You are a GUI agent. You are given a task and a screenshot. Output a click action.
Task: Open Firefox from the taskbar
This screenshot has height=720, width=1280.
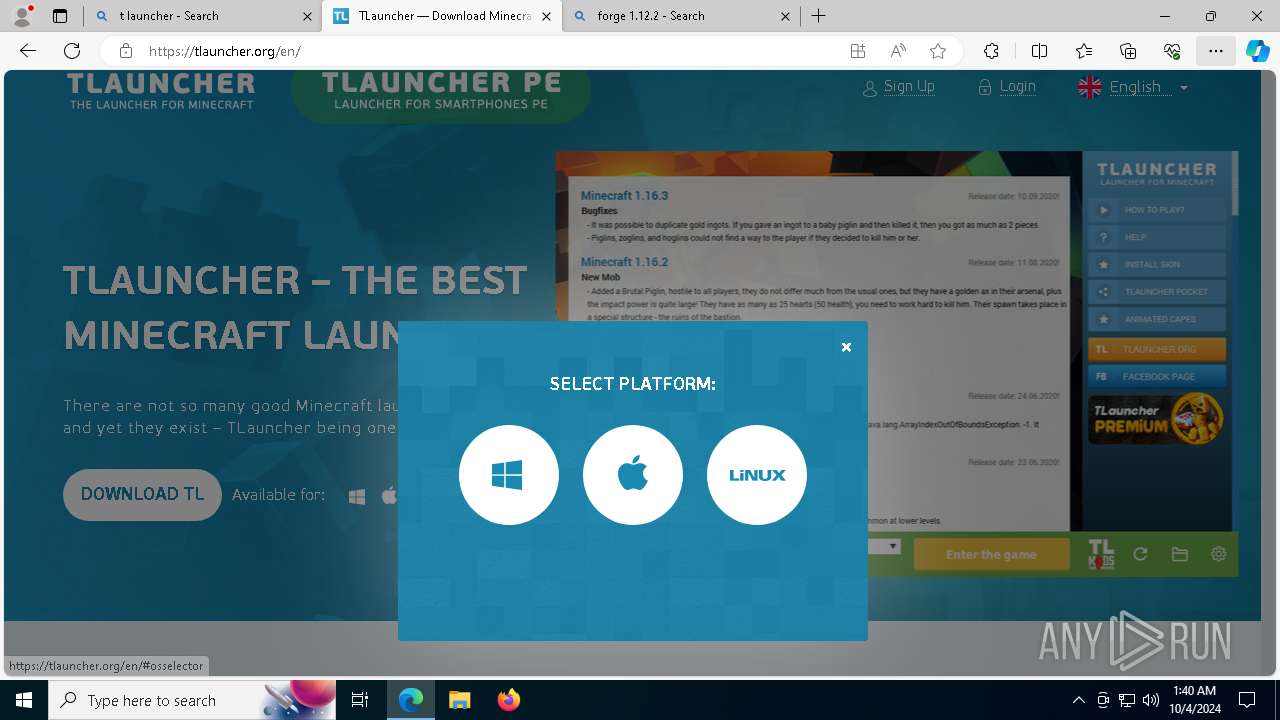click(x=508, y=700)
